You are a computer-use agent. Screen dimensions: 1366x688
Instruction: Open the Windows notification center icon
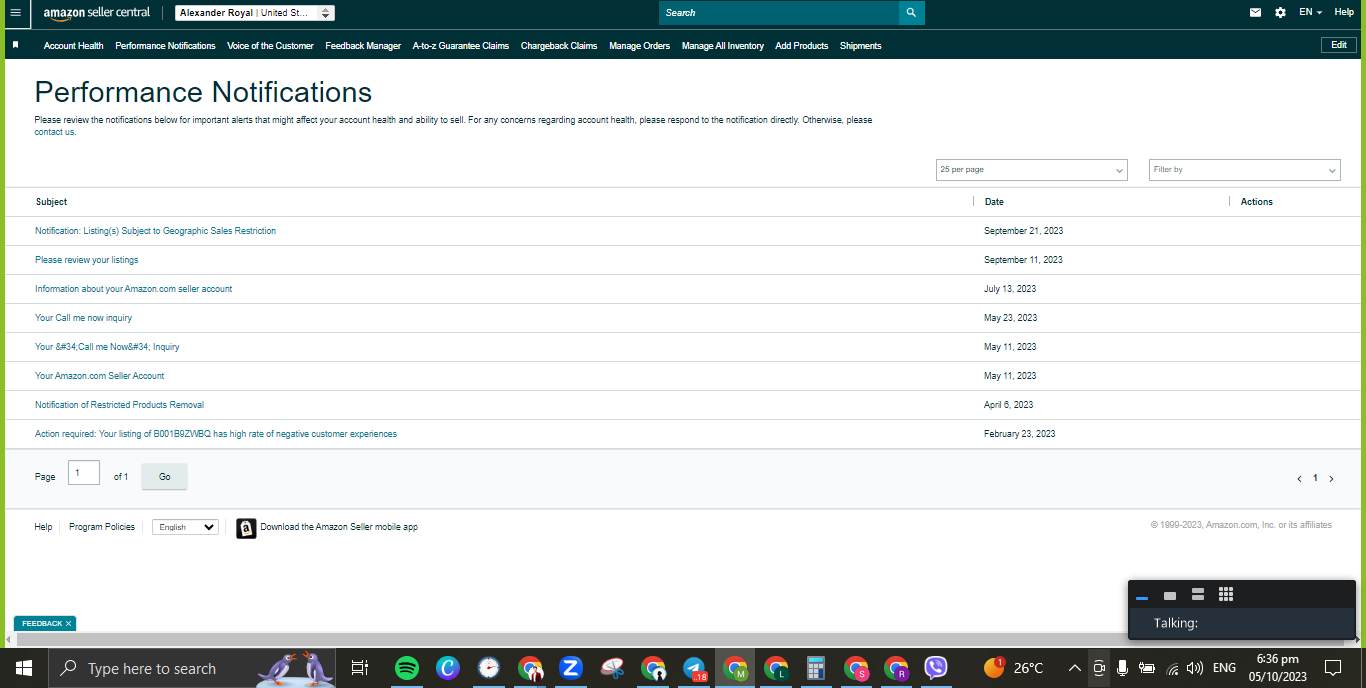coord(1333,668)
